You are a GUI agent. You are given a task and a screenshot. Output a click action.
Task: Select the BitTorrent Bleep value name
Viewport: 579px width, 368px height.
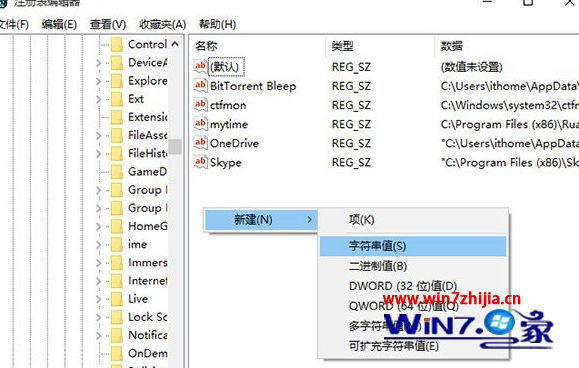pyautogui.click(x=253, y=86)
